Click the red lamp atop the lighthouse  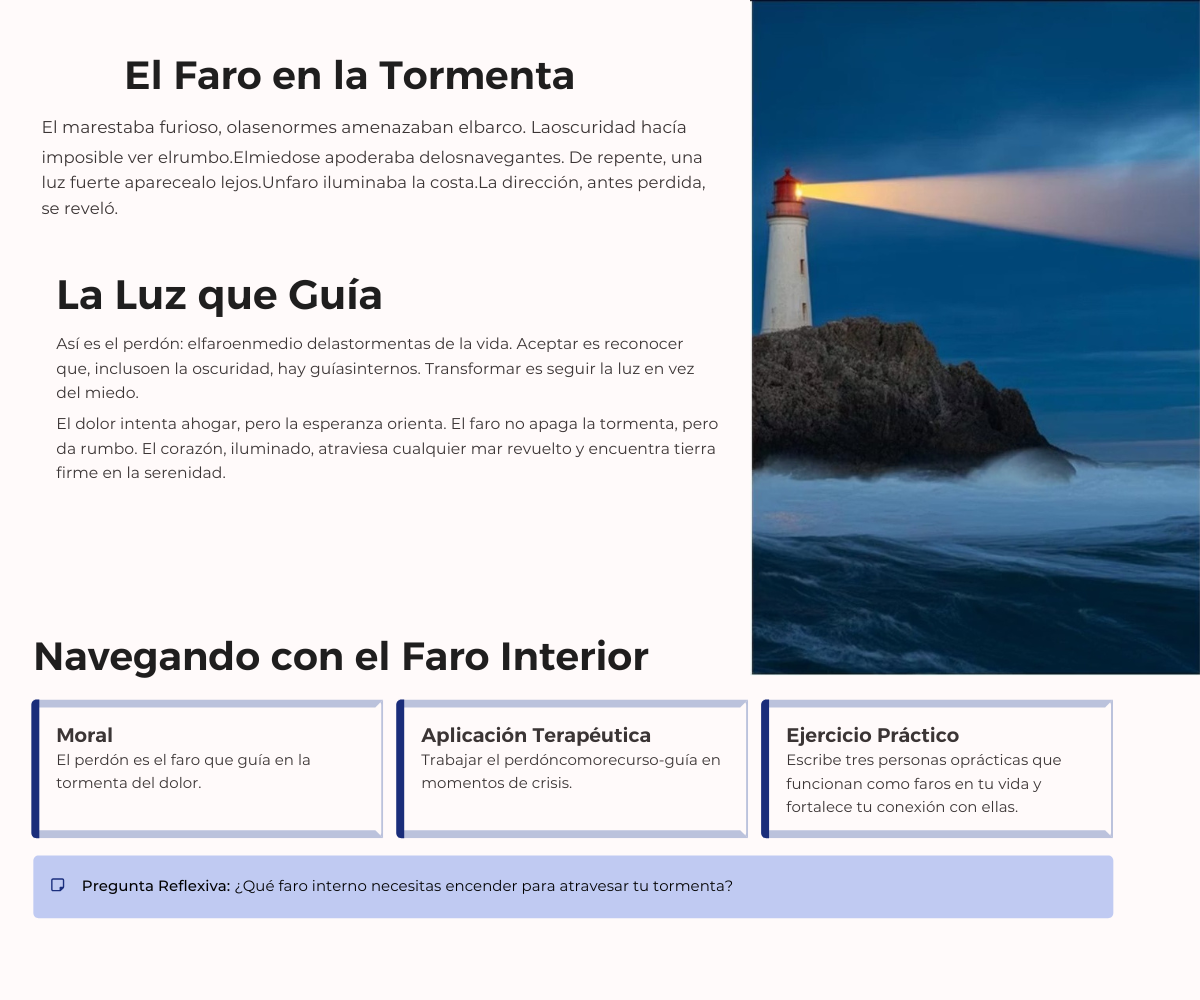coord(787,188)
